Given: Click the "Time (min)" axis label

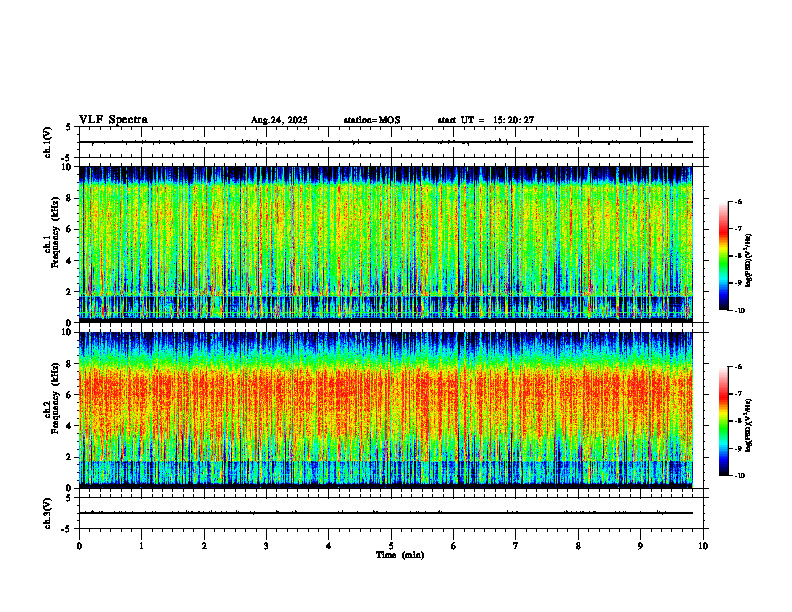Looking at the screenshot, I should 400,555.
